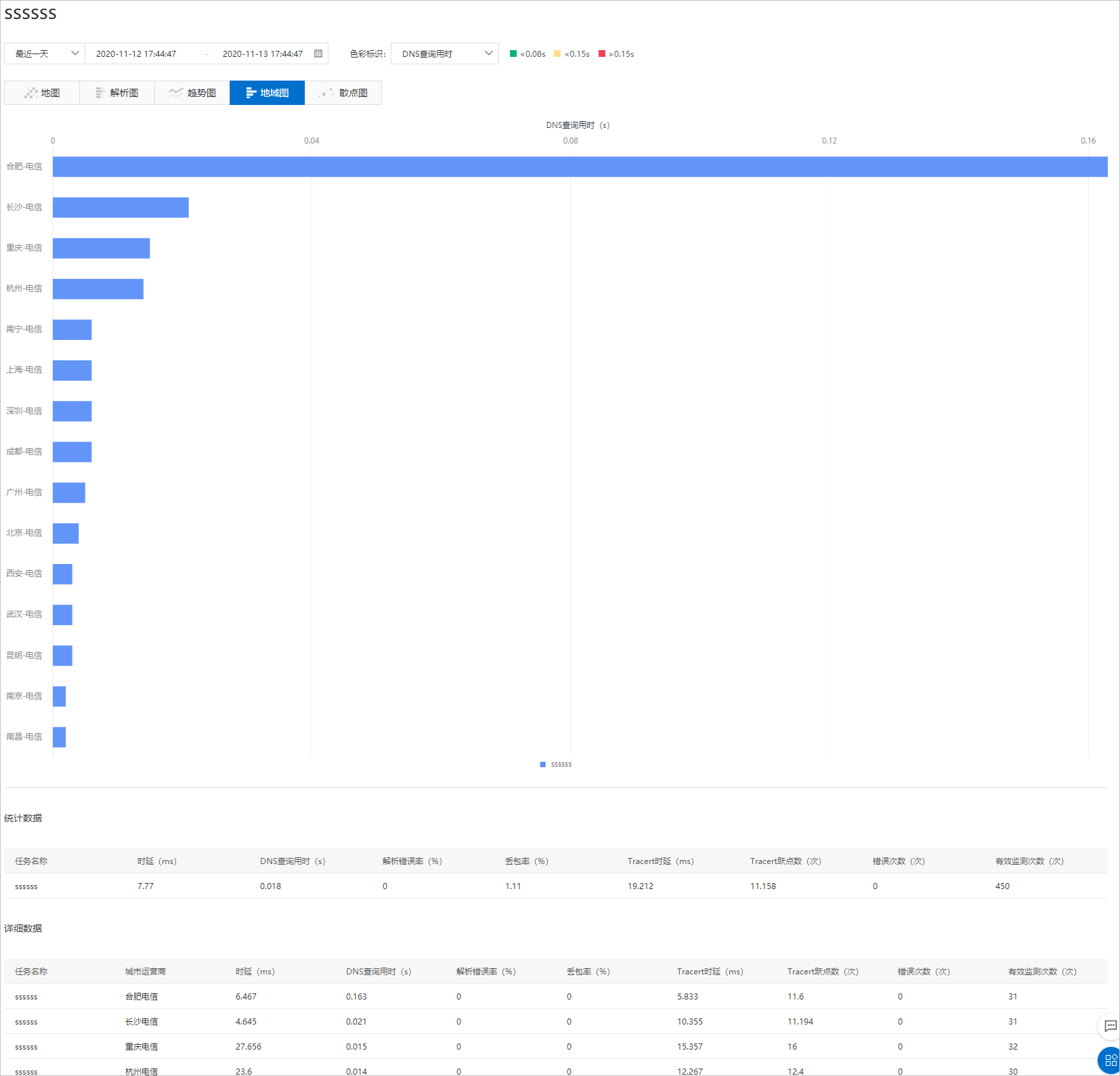Click the green <0.08s legend swatch
The height and width of the screenshot is (1076, 1120).
[513, 53]
